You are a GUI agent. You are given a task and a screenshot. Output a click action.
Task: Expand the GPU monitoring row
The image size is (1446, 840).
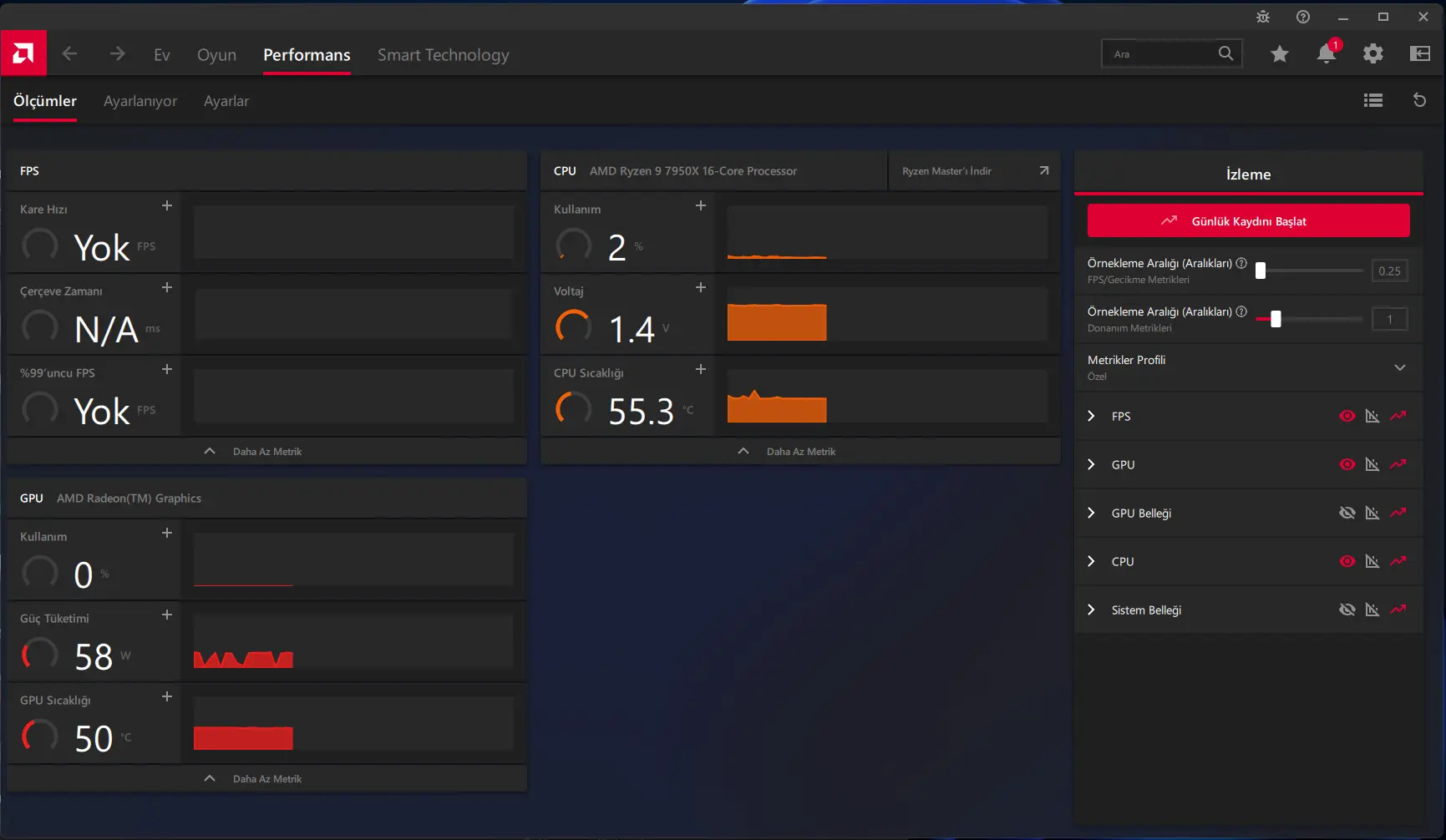[1091, 464]
